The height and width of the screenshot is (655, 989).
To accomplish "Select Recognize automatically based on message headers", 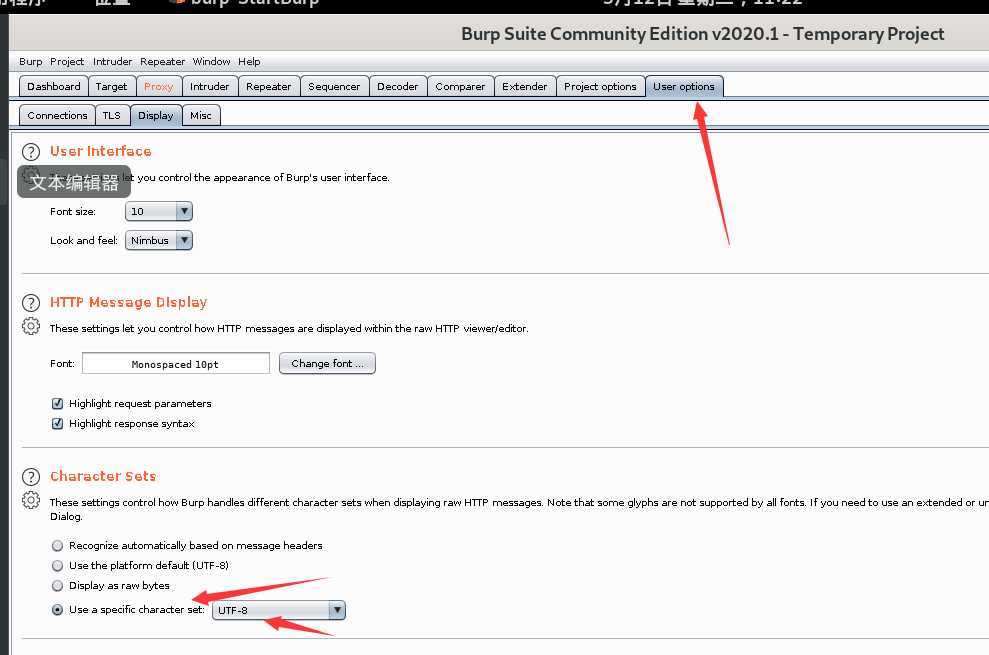I will pos(57,545).
